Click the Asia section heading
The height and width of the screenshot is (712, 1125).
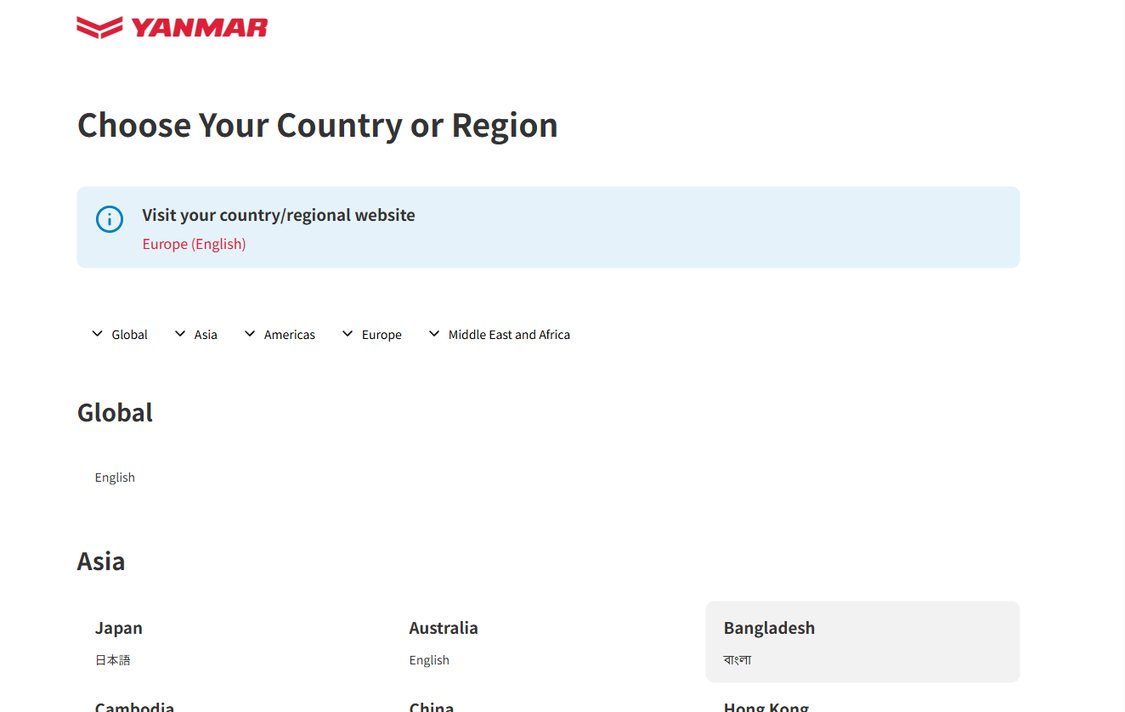100,561
